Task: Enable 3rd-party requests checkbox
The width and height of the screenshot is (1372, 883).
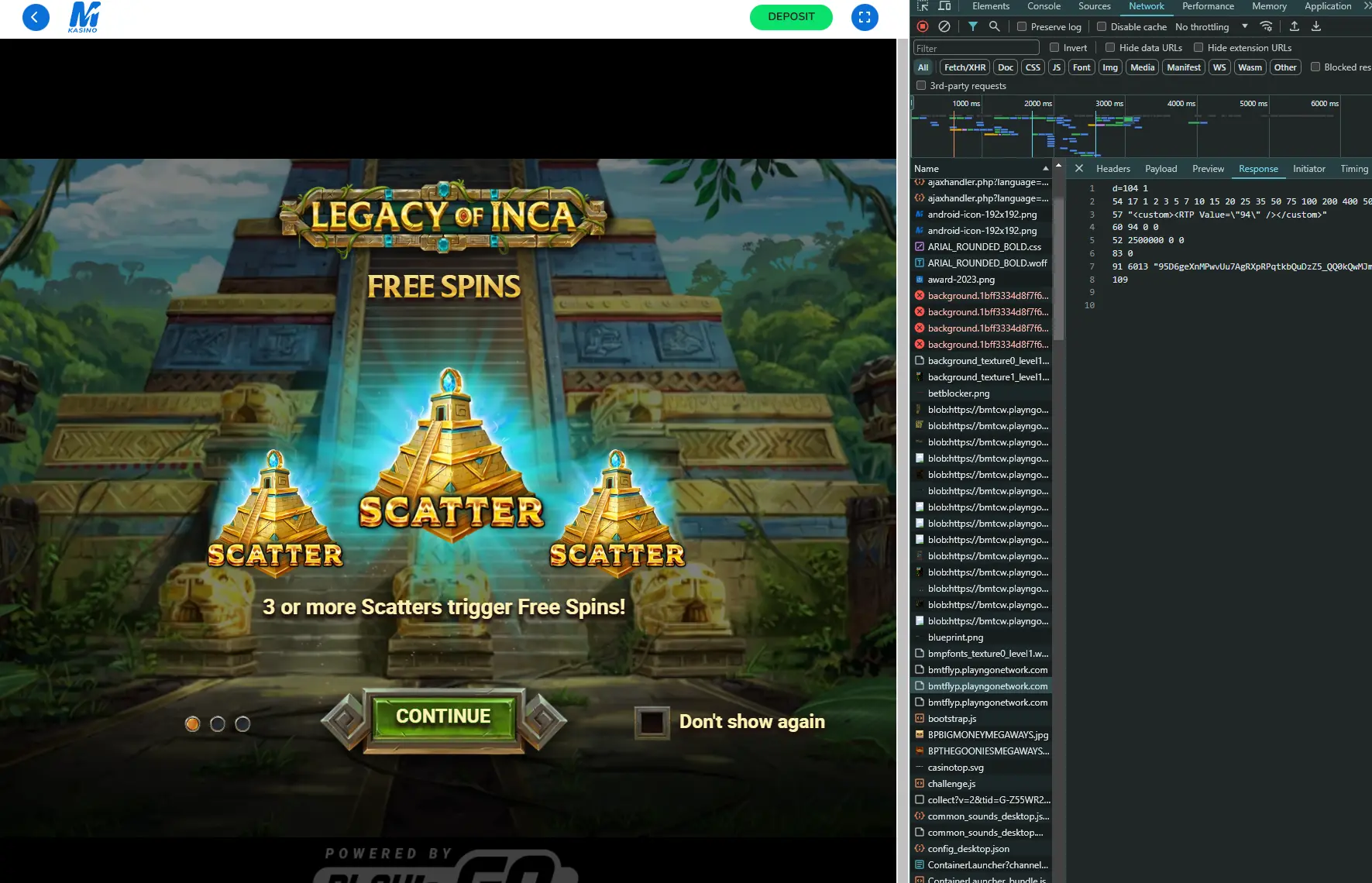Action: (921, 85)
